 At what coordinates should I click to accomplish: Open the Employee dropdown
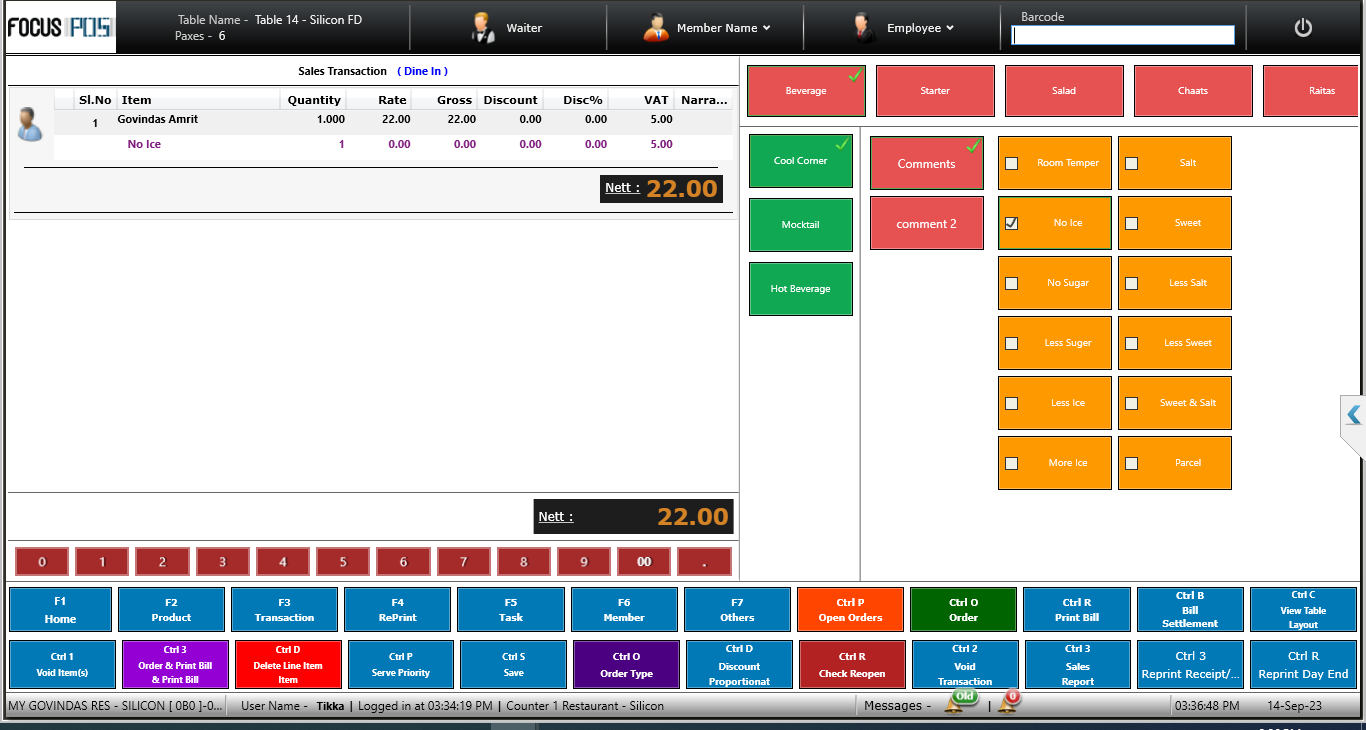point(949,28)
